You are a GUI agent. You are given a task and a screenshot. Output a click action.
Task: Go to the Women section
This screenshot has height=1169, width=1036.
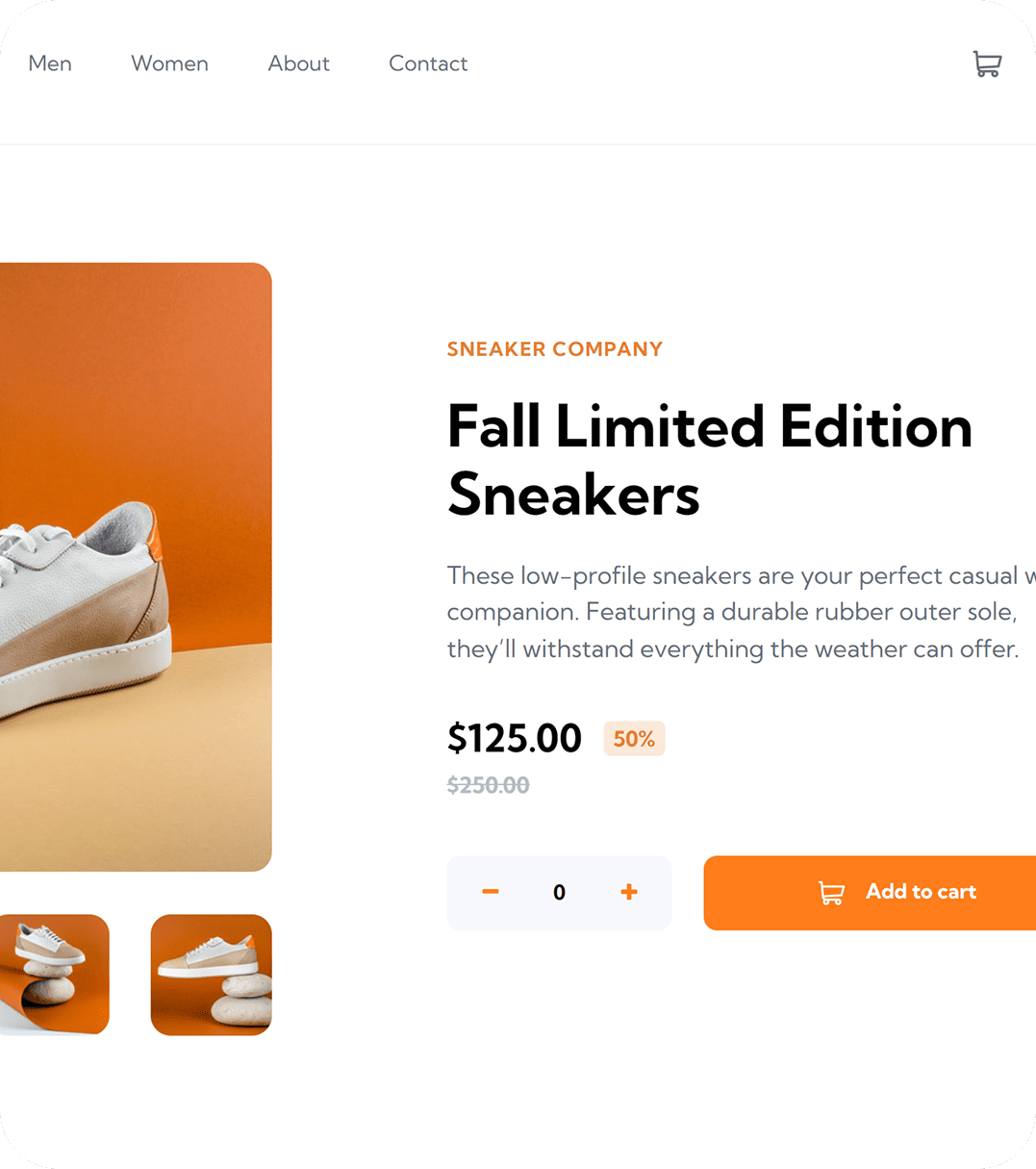(169, 64)
